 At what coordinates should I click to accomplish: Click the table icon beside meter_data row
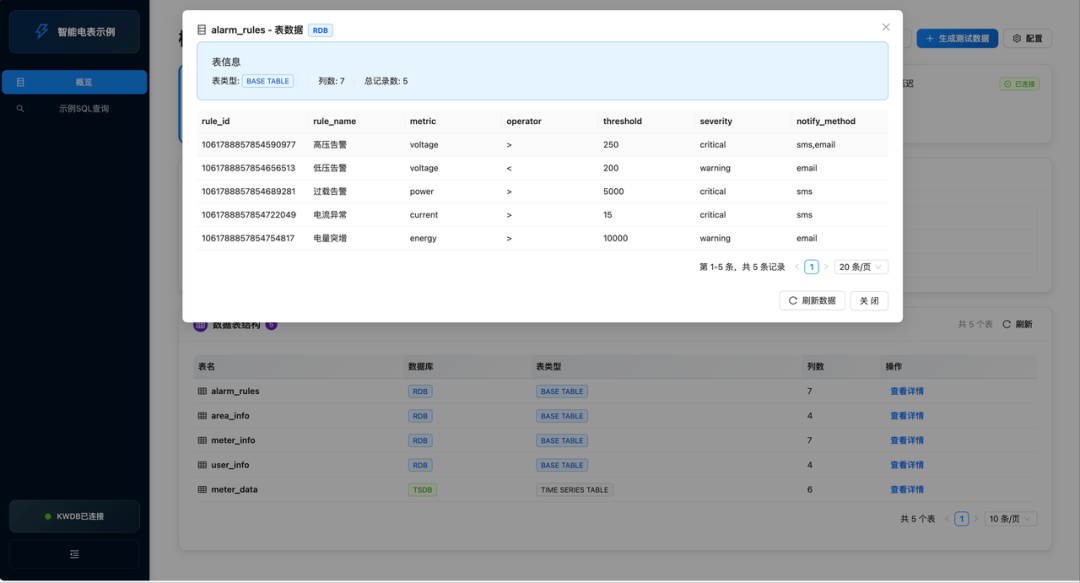pyautogui.click(x=201, y=489)
